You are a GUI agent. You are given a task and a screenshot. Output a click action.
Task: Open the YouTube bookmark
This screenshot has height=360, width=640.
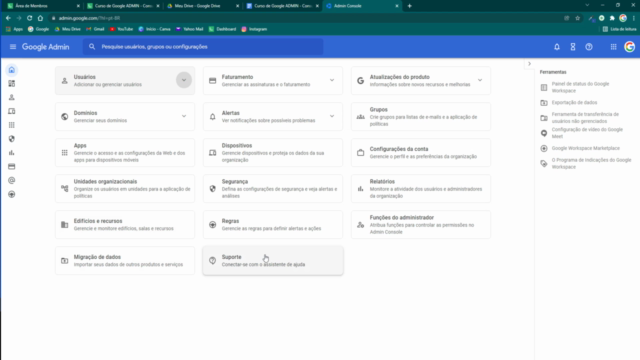pyautogui.click(x=122, y=29)
